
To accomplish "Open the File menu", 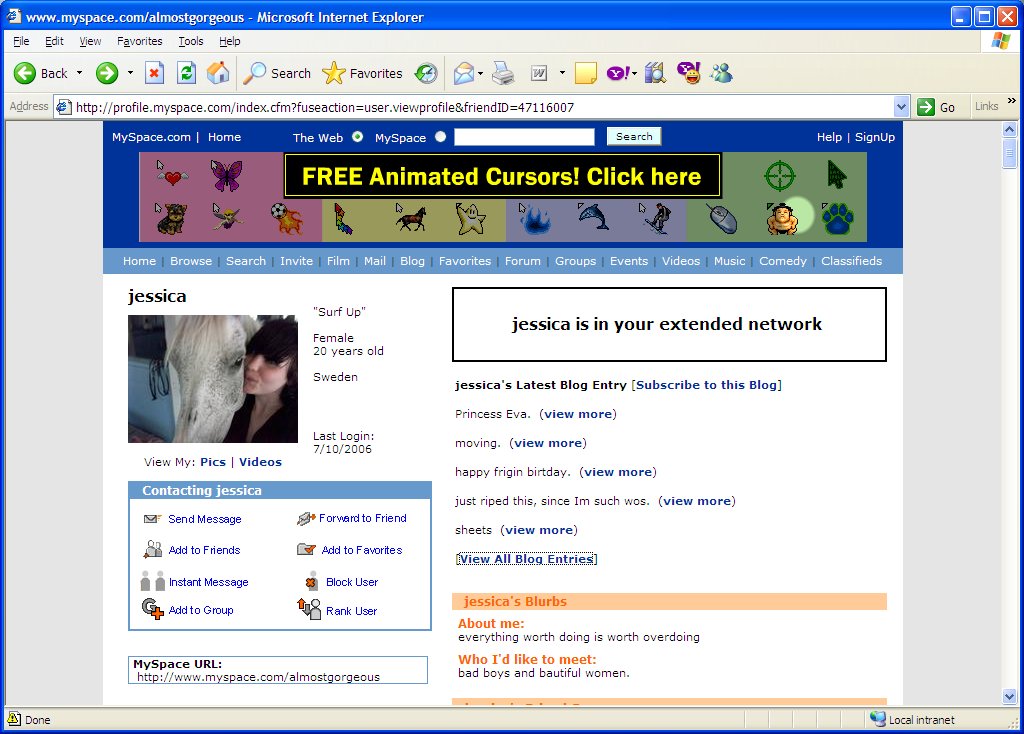I will click(x=21, y=41).
